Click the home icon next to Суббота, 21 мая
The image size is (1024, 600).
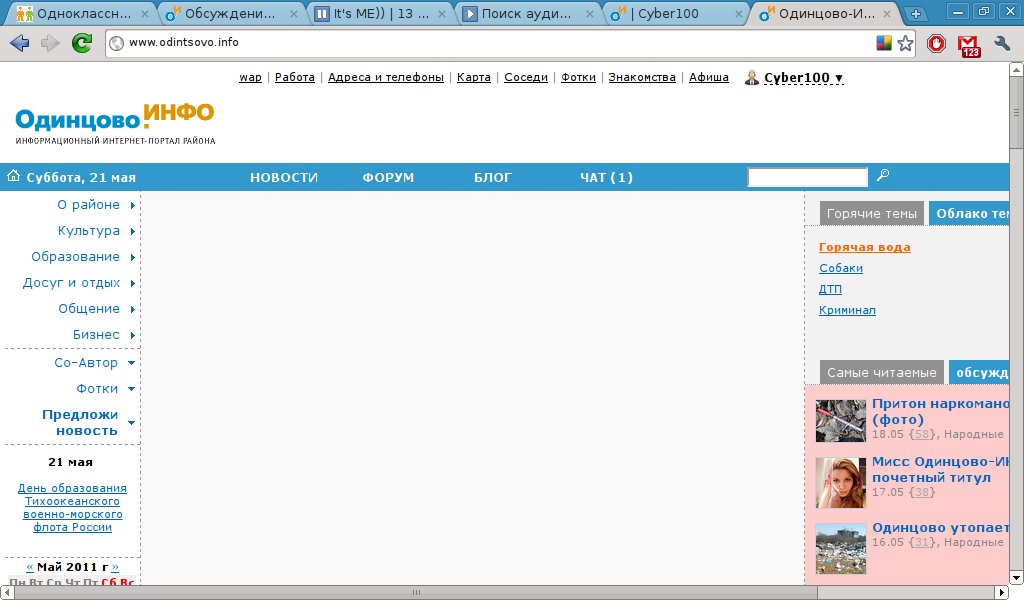pos(13,176)
